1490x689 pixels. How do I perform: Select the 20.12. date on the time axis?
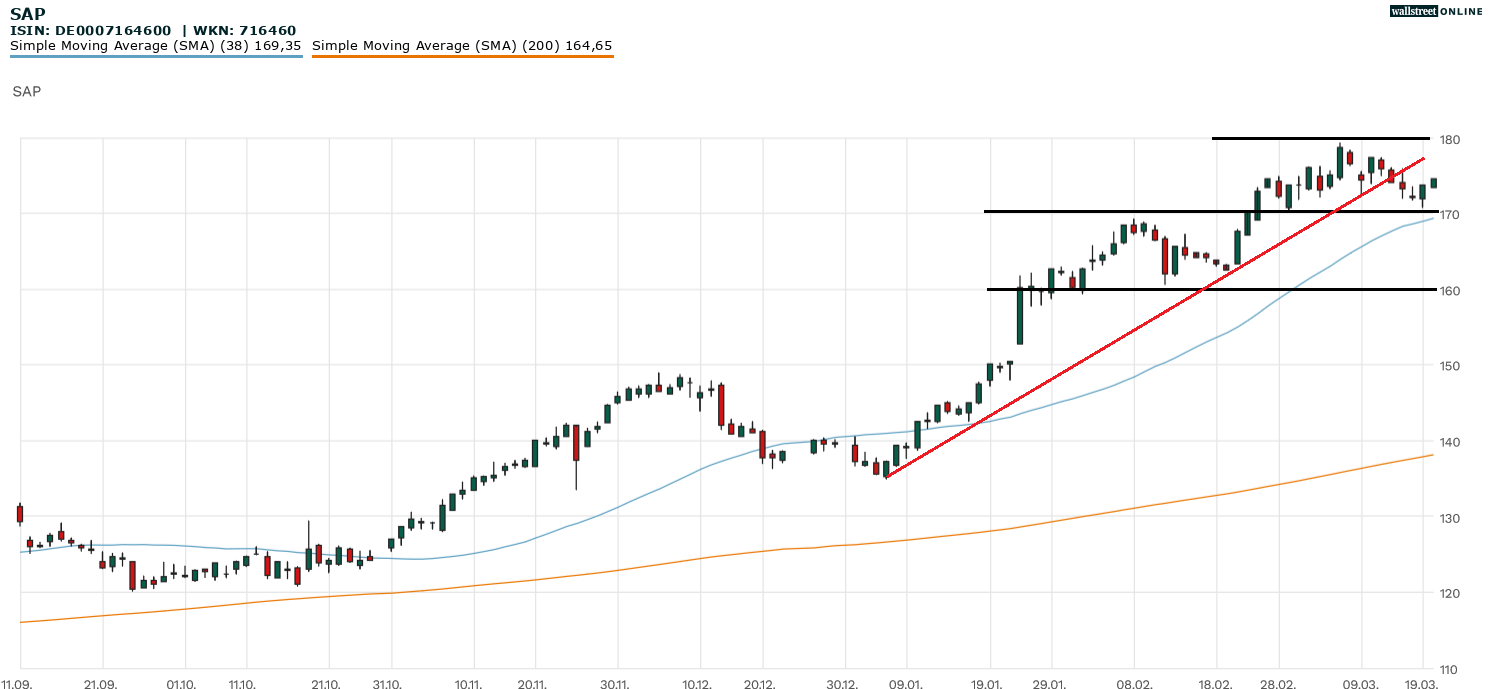[x=762, y=683]
